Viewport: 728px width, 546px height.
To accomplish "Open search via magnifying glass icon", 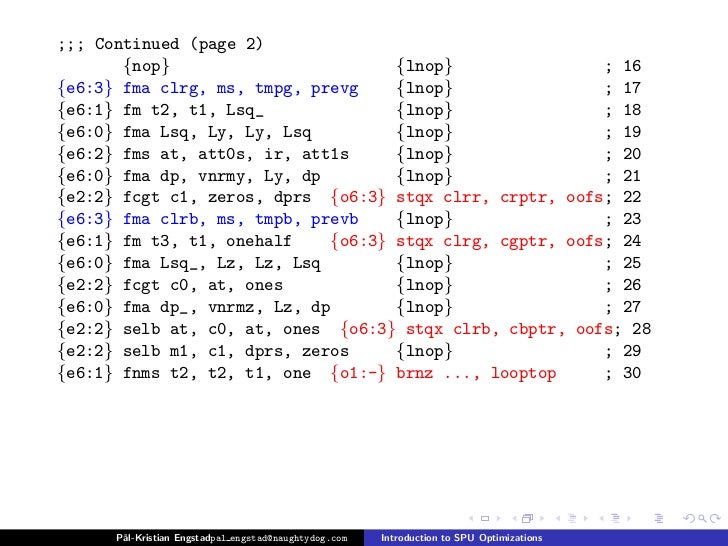I will pos(703,519).
